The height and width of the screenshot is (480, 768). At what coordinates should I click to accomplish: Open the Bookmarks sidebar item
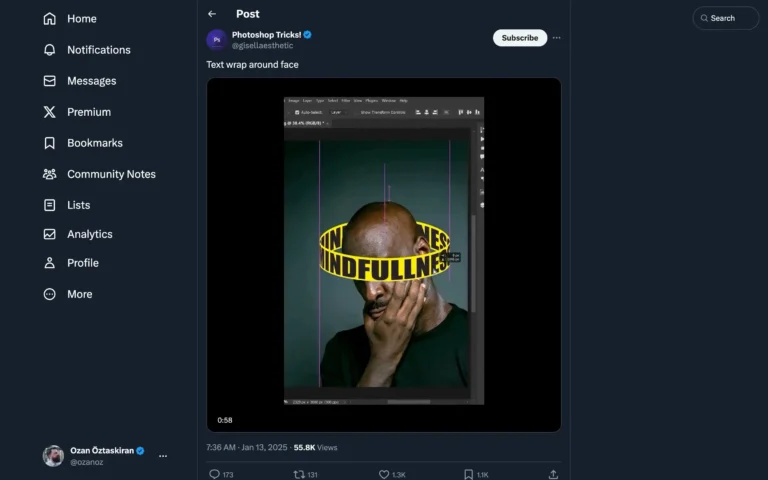[94, 143]
